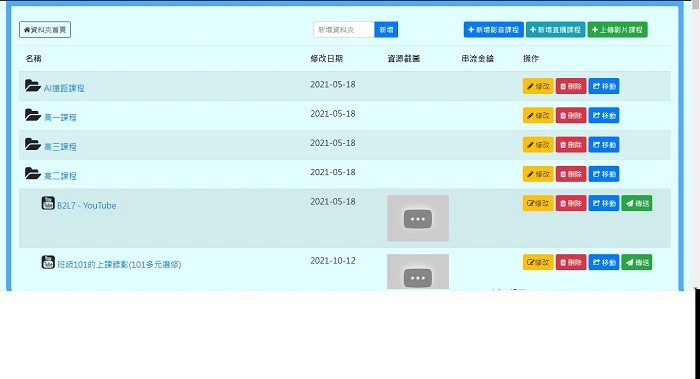This screenshot has height=379, width=700.
Task: Edit 高三課程 with its 修改 button
Action: [538, 145]
